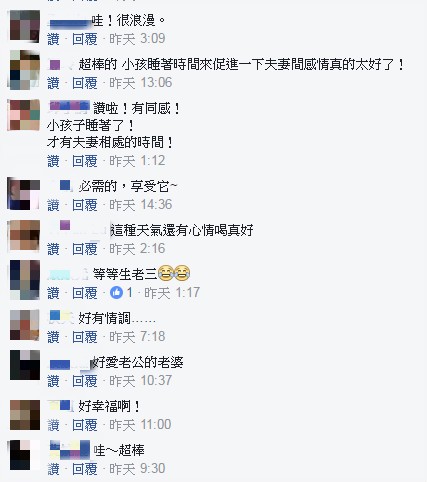Reply to the 哇～超棒 comment
The height and width of the screenshot is (482, 427).
85,469
